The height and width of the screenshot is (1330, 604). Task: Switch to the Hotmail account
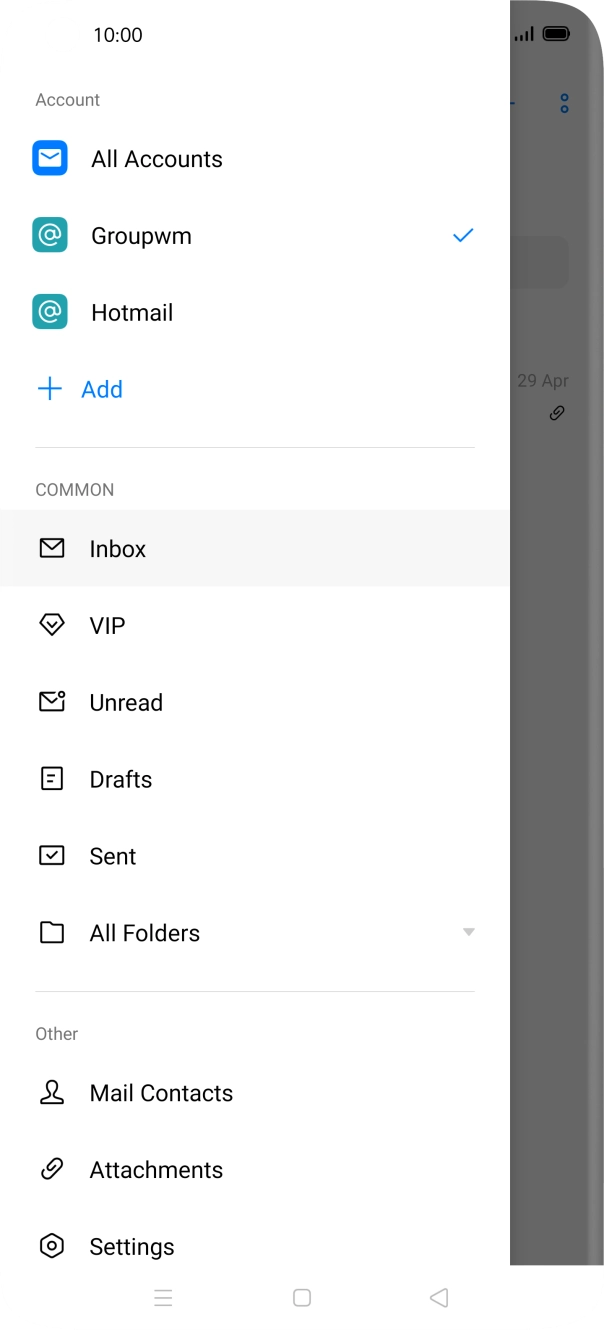point(132,312)
